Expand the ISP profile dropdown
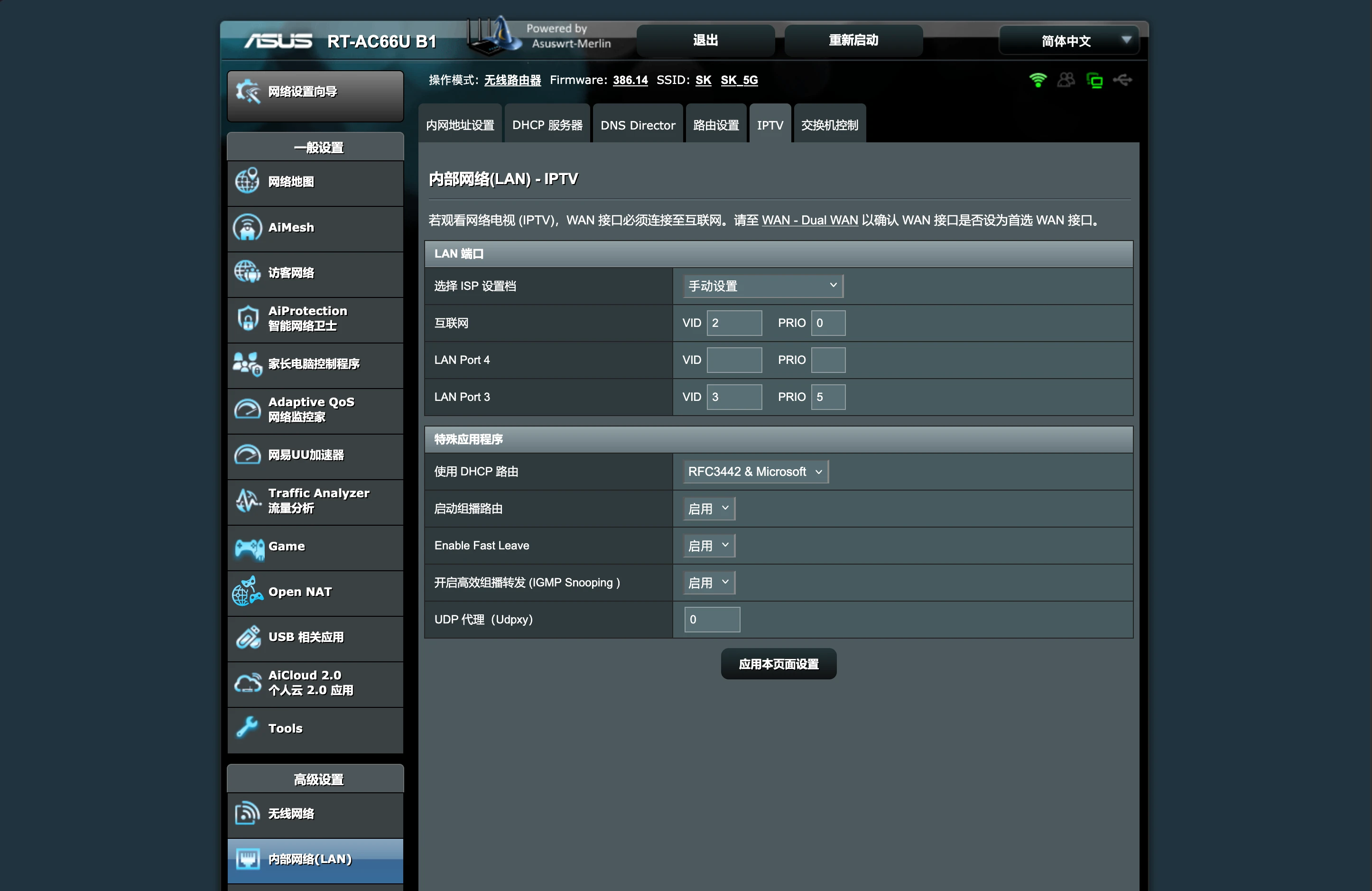The height and width of the screenshot is (891, 1372). click(763, 286)
